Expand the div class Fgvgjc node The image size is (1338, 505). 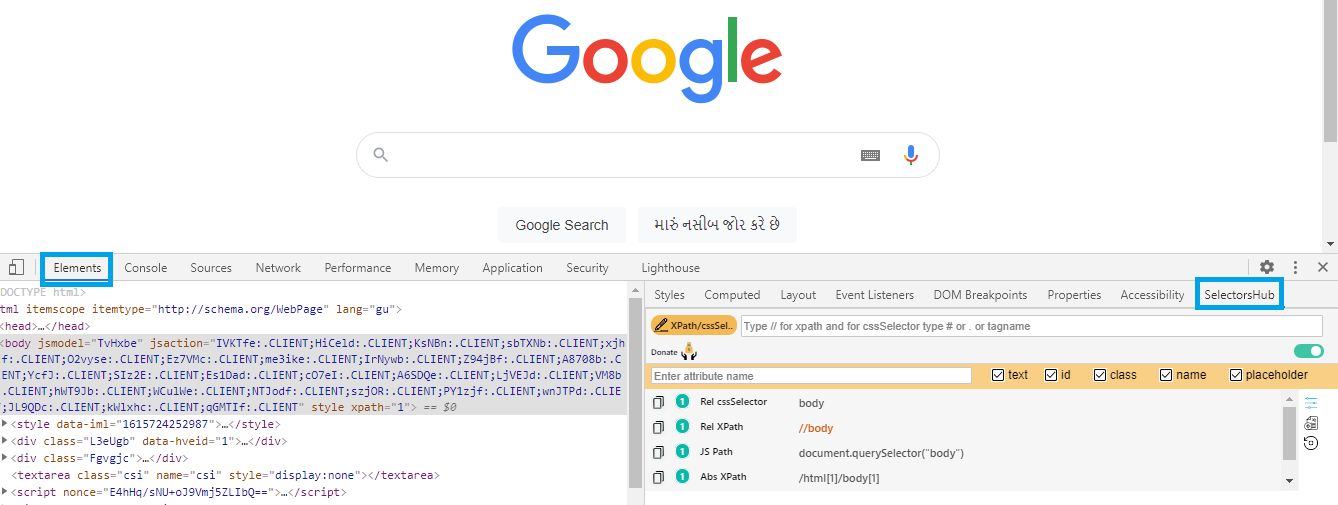point(5,458)
